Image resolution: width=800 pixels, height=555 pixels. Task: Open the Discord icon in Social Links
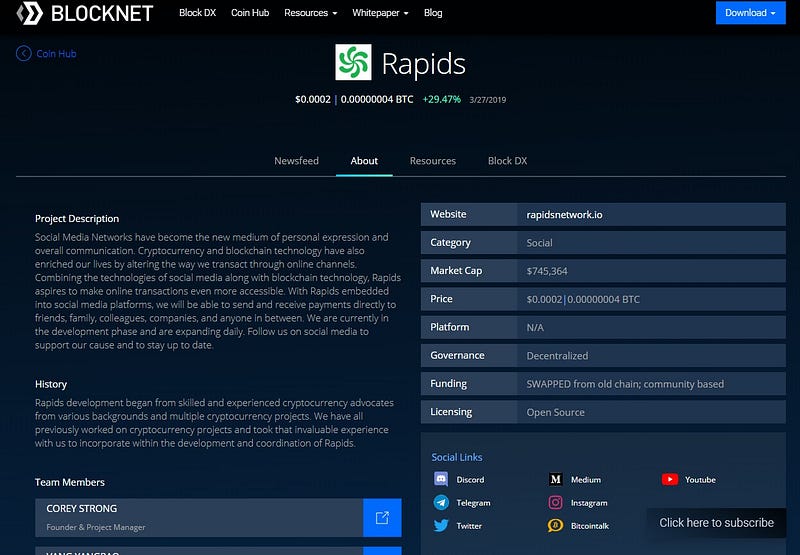(441, 479)
